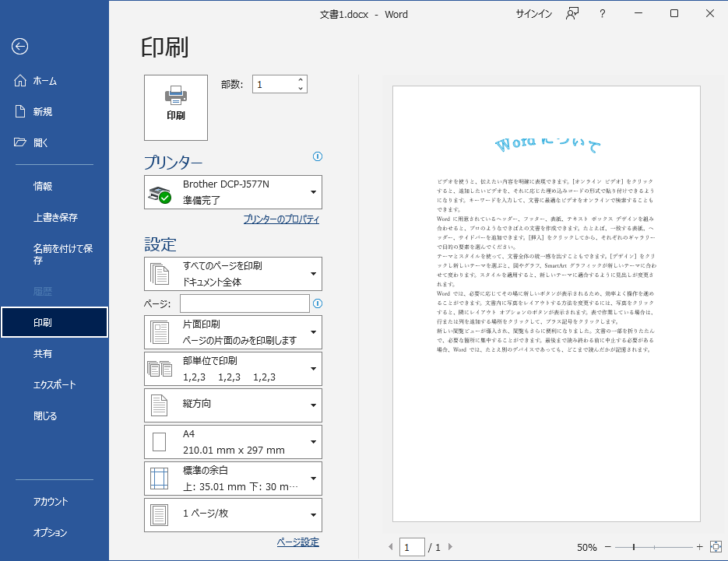Open the 1 ページ/枚 dropdown

[x=233, y=515]
